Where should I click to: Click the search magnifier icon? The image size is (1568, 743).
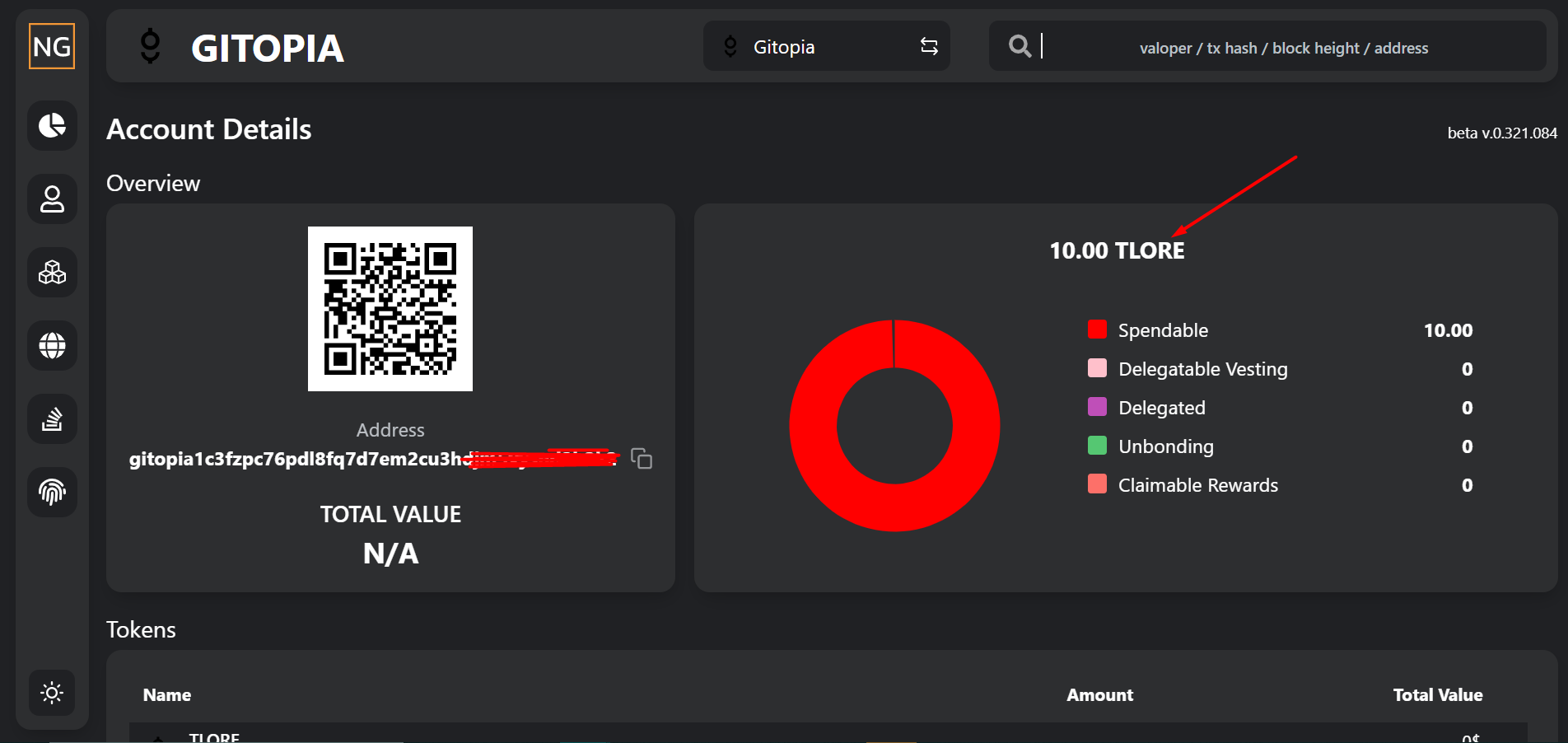coord(1020,46)
